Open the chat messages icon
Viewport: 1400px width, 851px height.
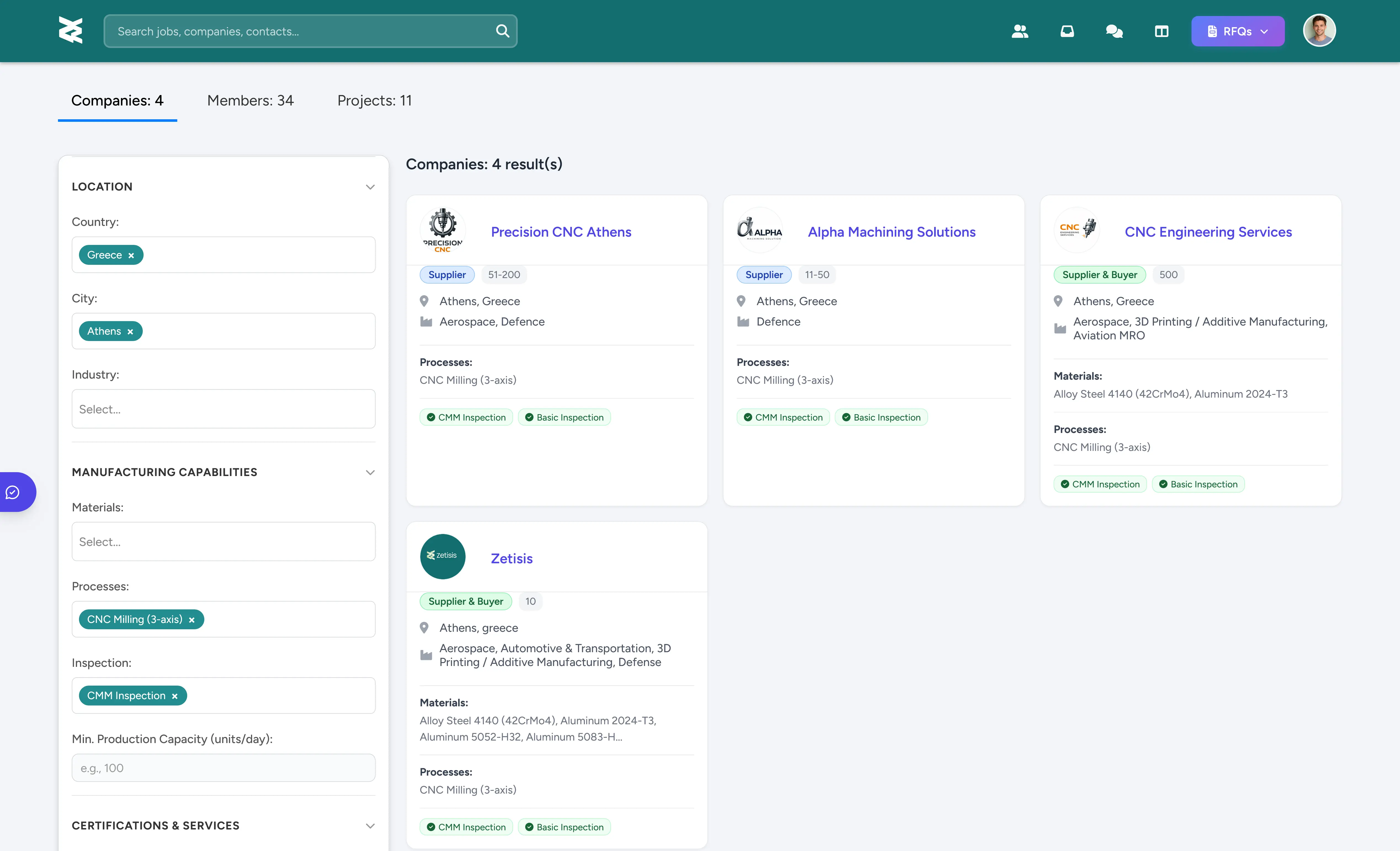1114,31
